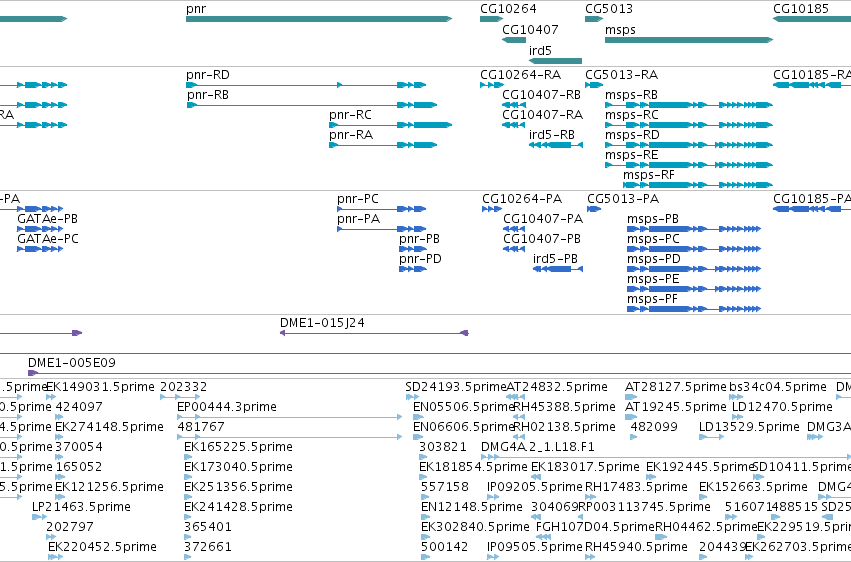This screenshot has height=562, width=851.
Task: Click the msps-RF transcript label
Action: coord(649,175)
